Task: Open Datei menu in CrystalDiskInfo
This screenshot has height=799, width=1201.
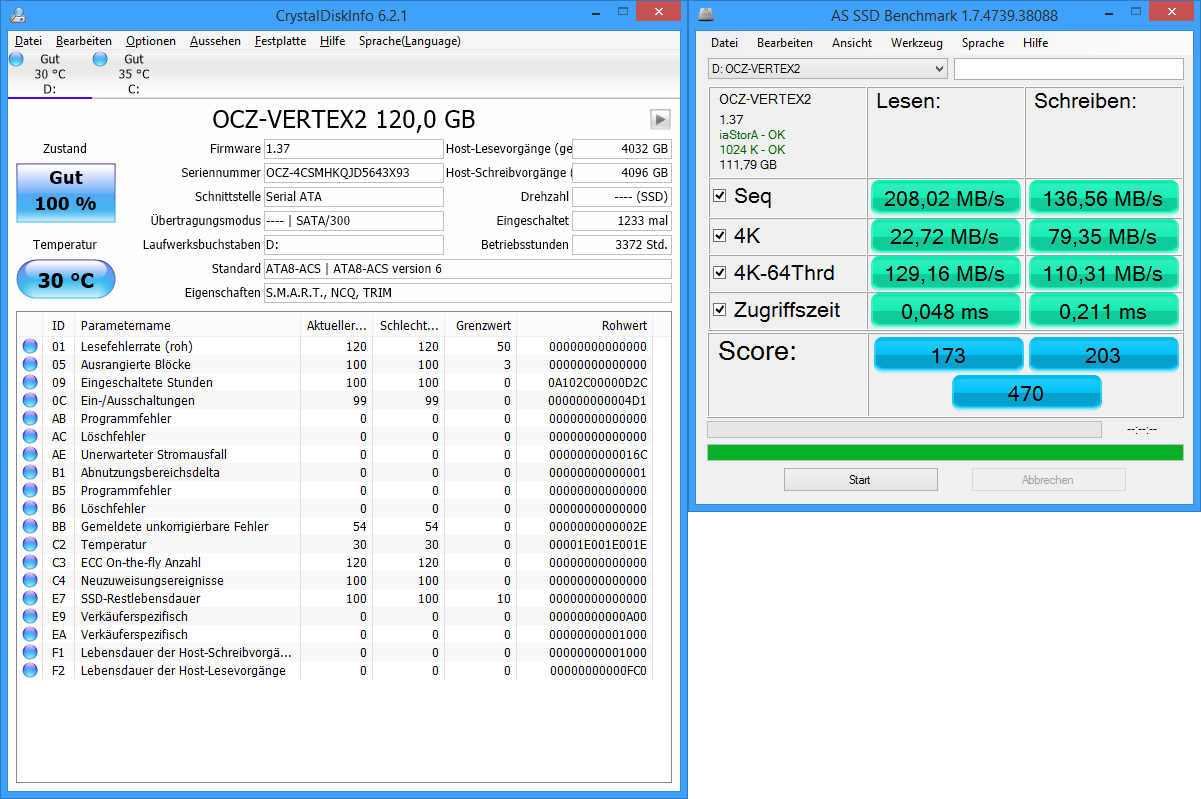Action: (28, 41)
